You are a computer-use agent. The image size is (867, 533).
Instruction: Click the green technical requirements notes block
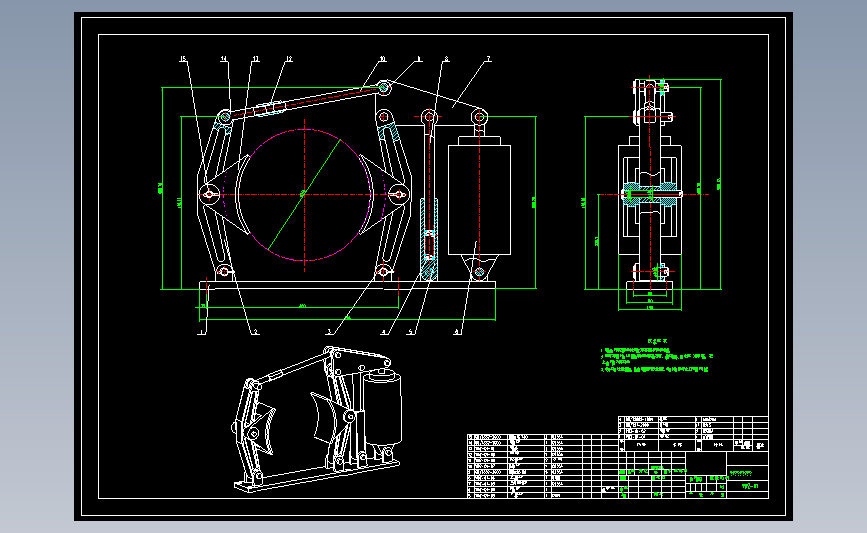(656, 357)
